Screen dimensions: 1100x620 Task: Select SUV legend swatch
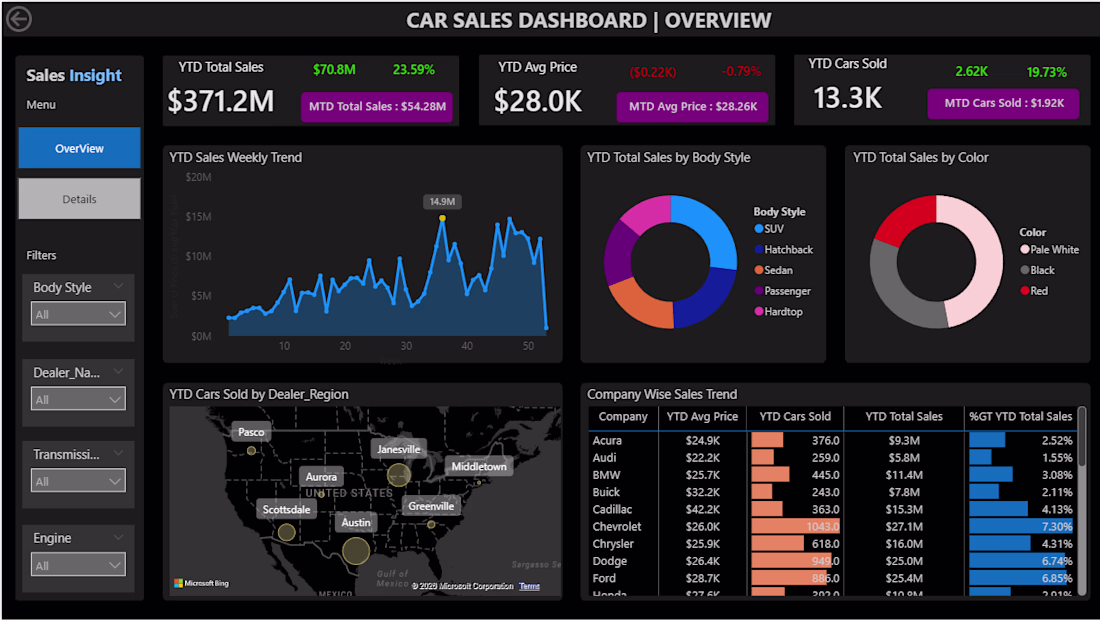pos(758,229)
